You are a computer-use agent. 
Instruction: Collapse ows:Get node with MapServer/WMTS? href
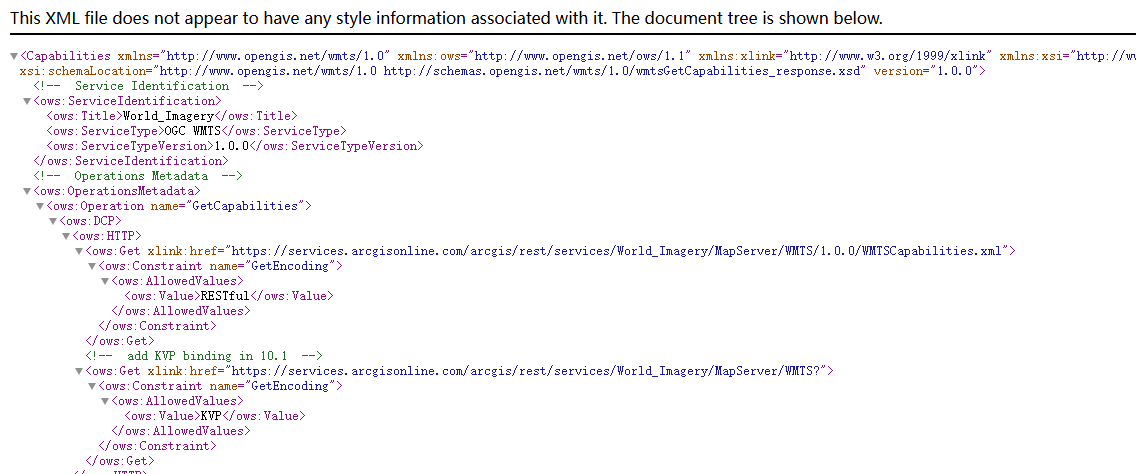point(79,371)
